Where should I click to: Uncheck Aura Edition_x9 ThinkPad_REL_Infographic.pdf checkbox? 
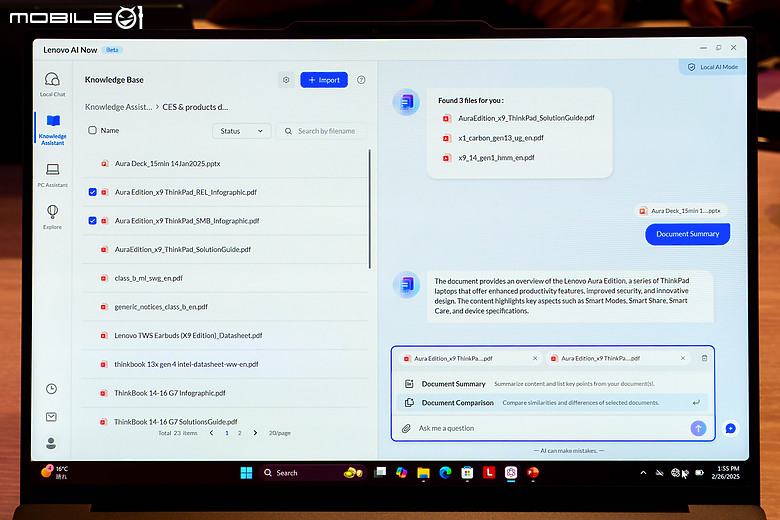(x=93, y=192)
